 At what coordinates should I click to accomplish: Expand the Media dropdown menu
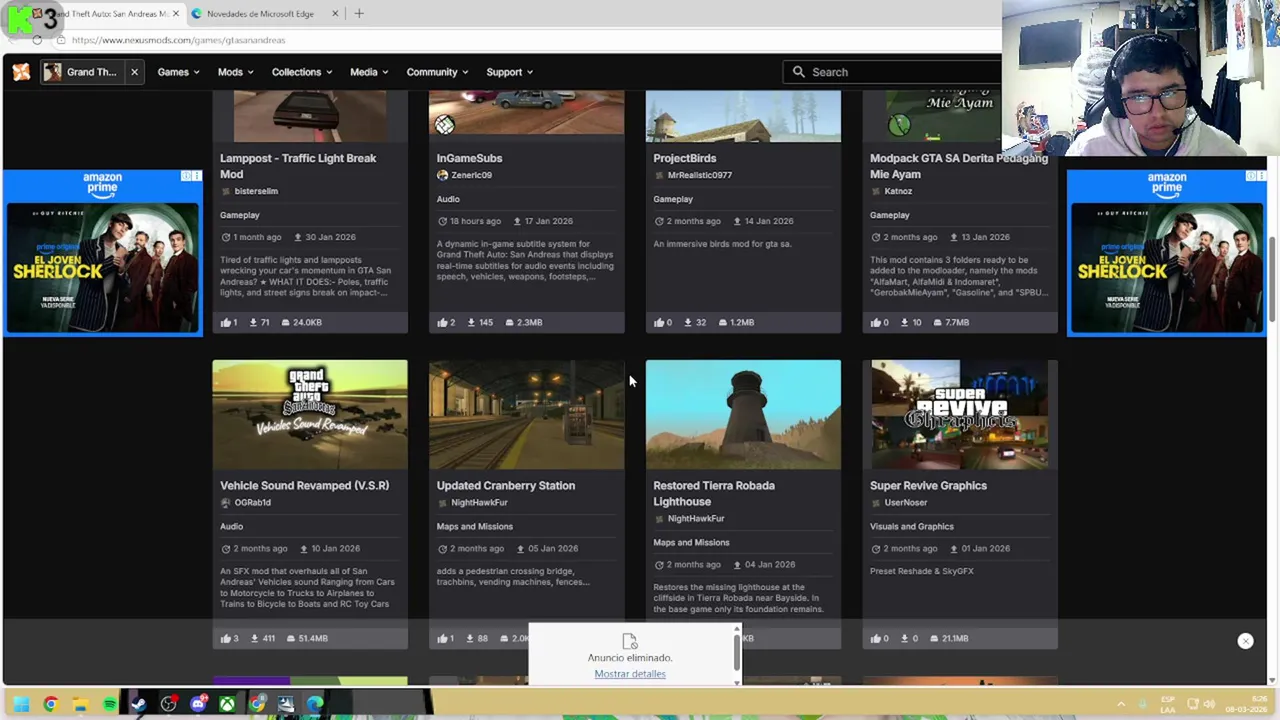[369, 72]
